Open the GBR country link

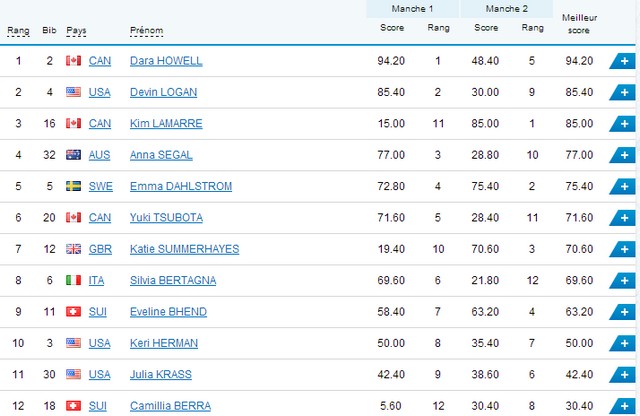[x=100, y=249]
